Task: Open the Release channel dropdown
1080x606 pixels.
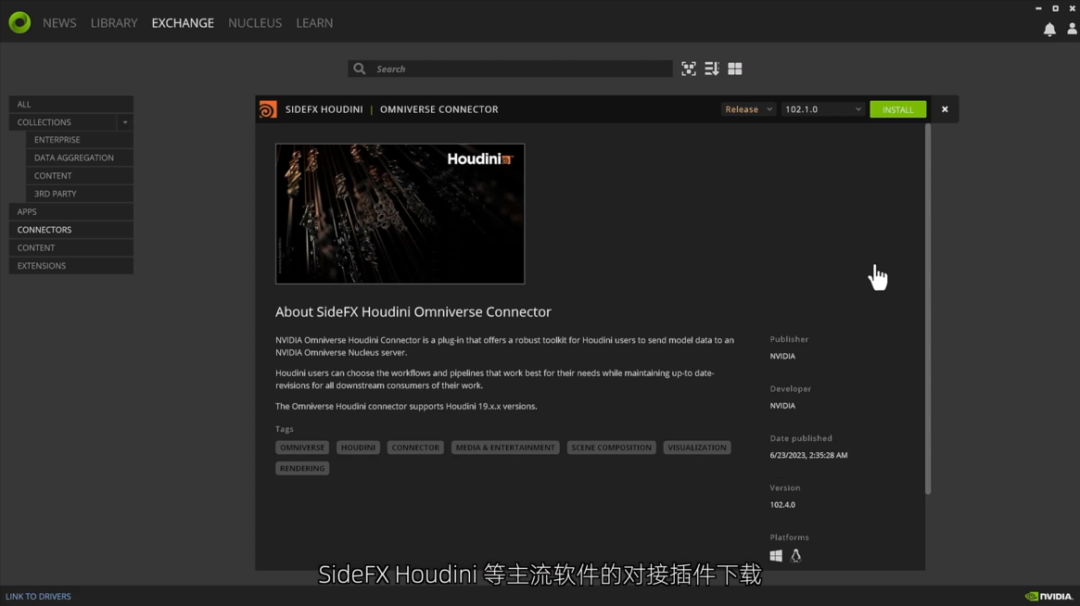Action: pos(748,109)
